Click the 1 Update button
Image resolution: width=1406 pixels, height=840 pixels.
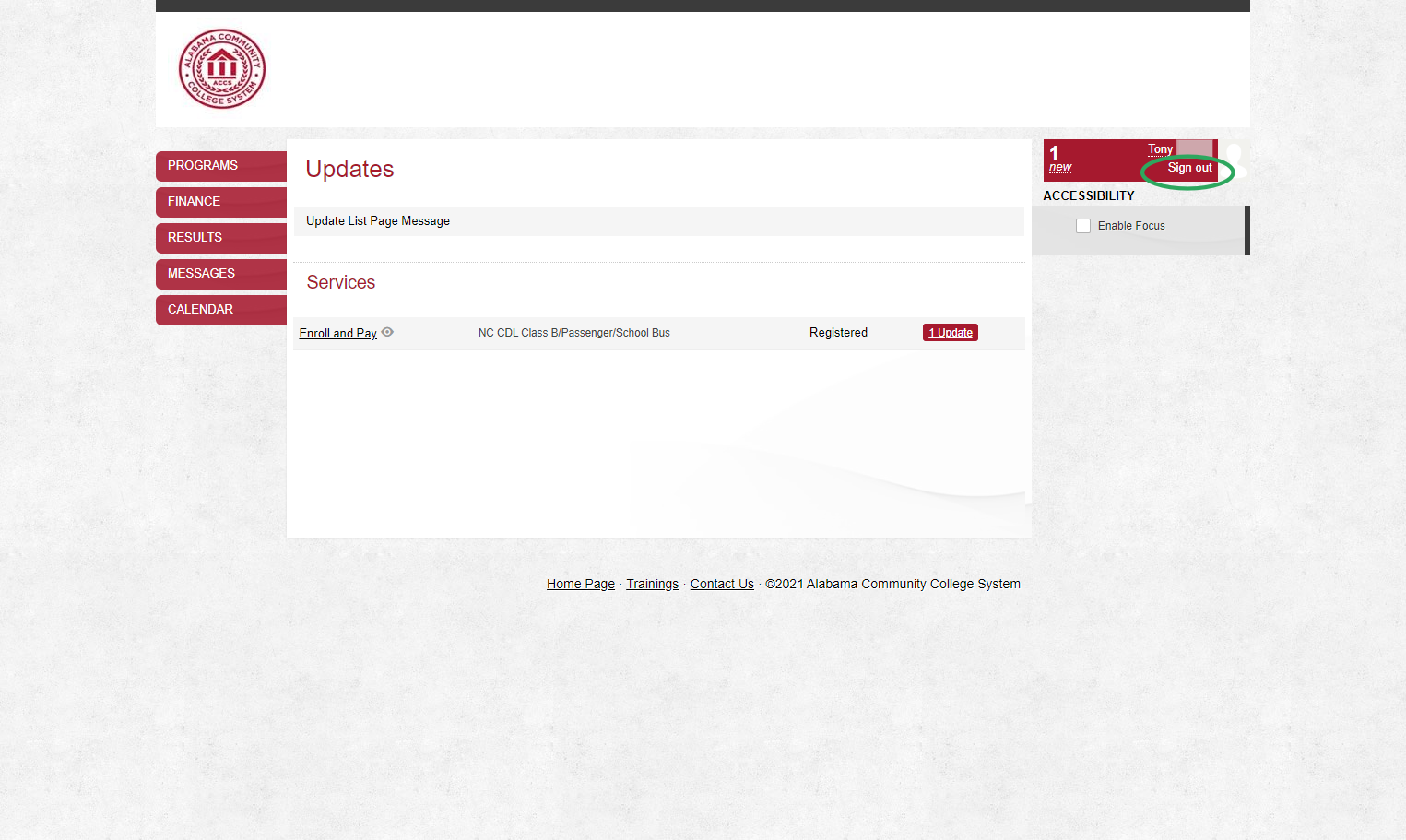point(951,333)
